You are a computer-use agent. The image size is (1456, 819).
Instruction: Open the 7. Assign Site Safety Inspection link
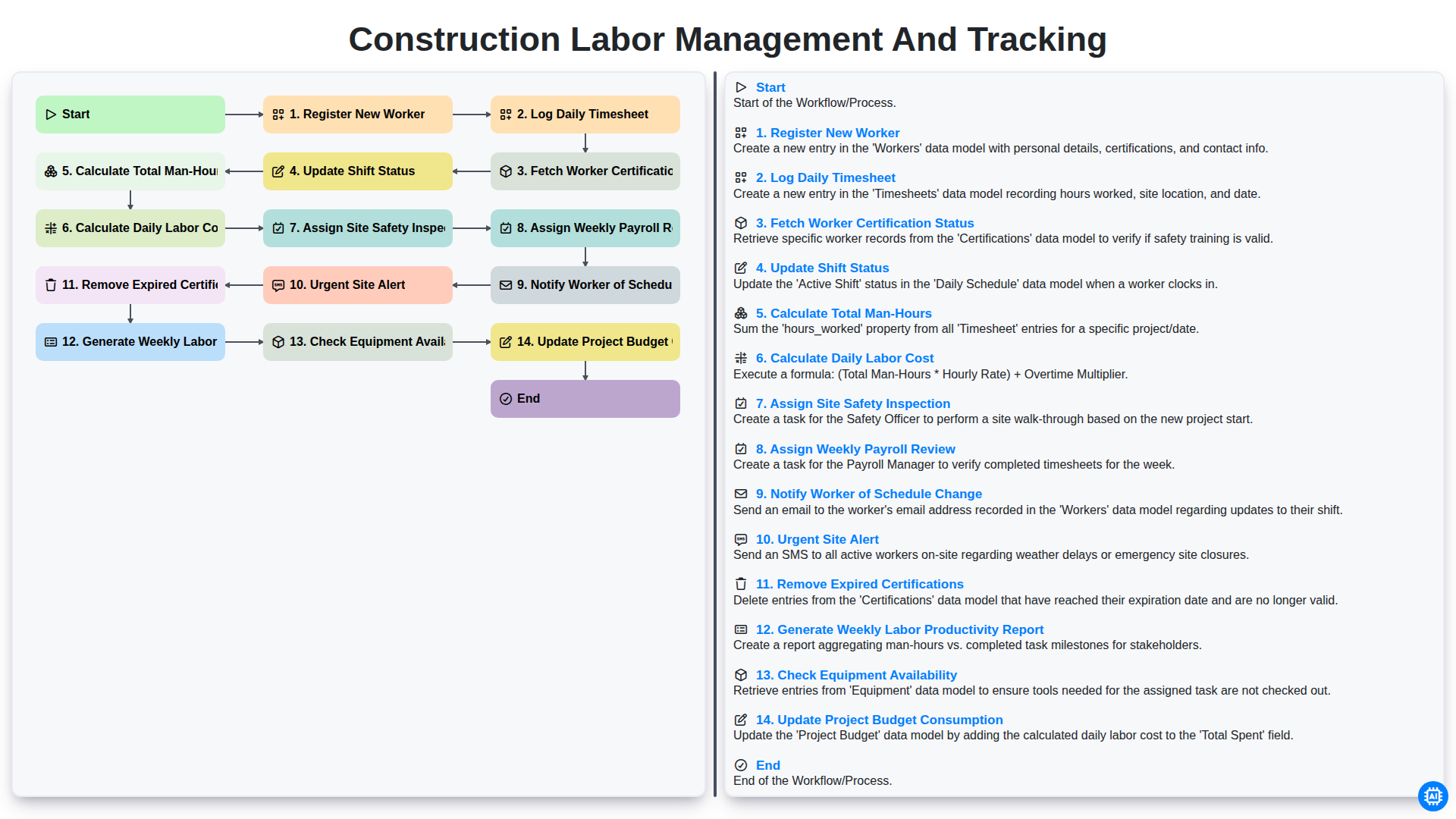click(852, 403)
